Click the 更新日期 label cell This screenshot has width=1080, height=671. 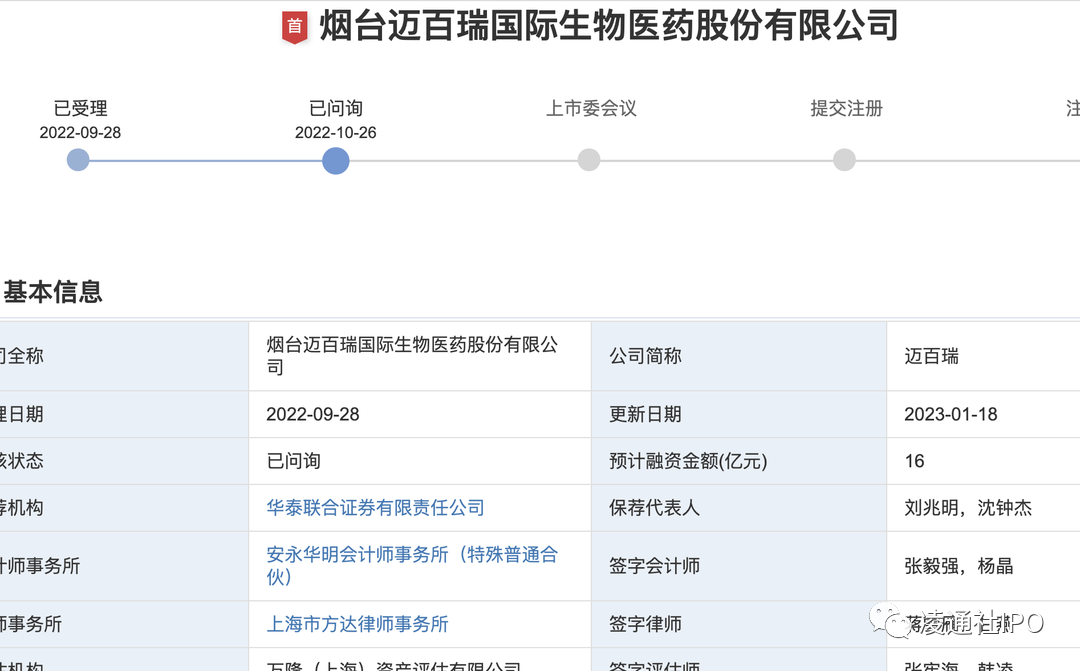point(739,414)
